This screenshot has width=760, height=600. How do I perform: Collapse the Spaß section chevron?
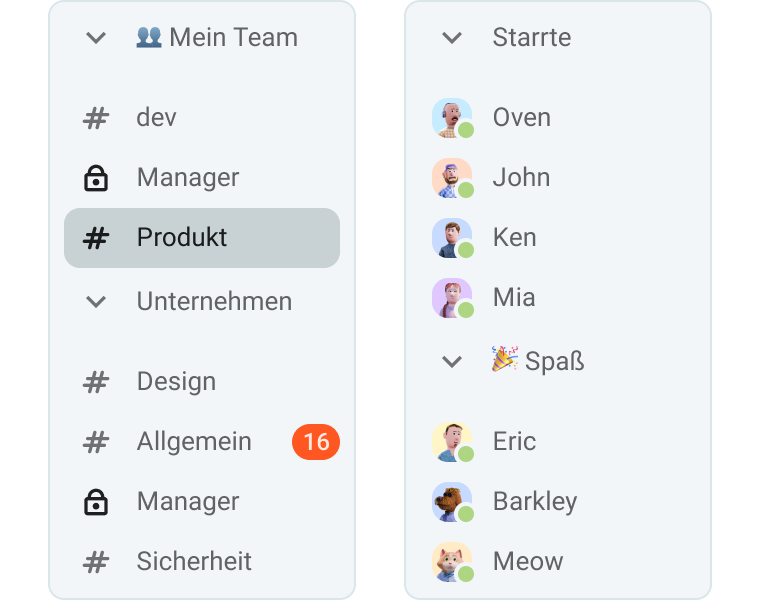tap(452, 361)
